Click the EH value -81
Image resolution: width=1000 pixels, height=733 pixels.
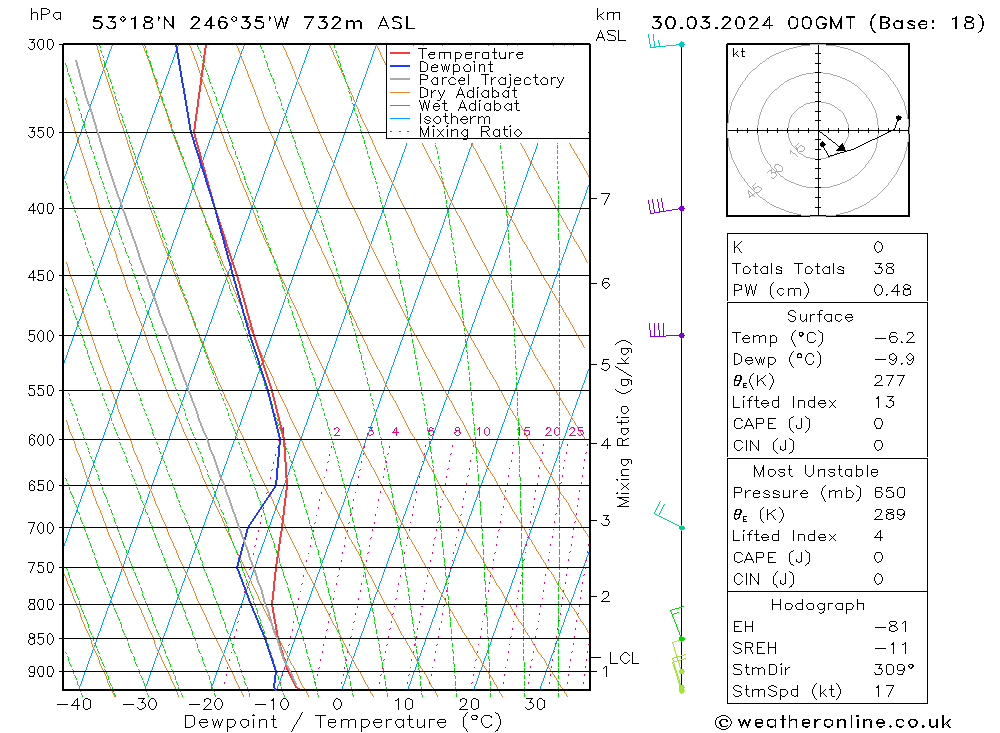[x=892, y=626]
